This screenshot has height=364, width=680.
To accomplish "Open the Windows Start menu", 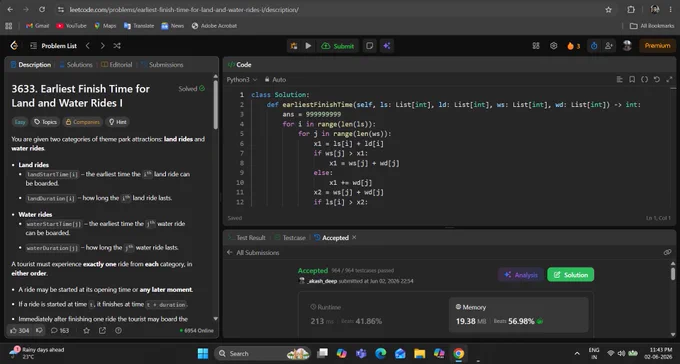I will (203, 354).
